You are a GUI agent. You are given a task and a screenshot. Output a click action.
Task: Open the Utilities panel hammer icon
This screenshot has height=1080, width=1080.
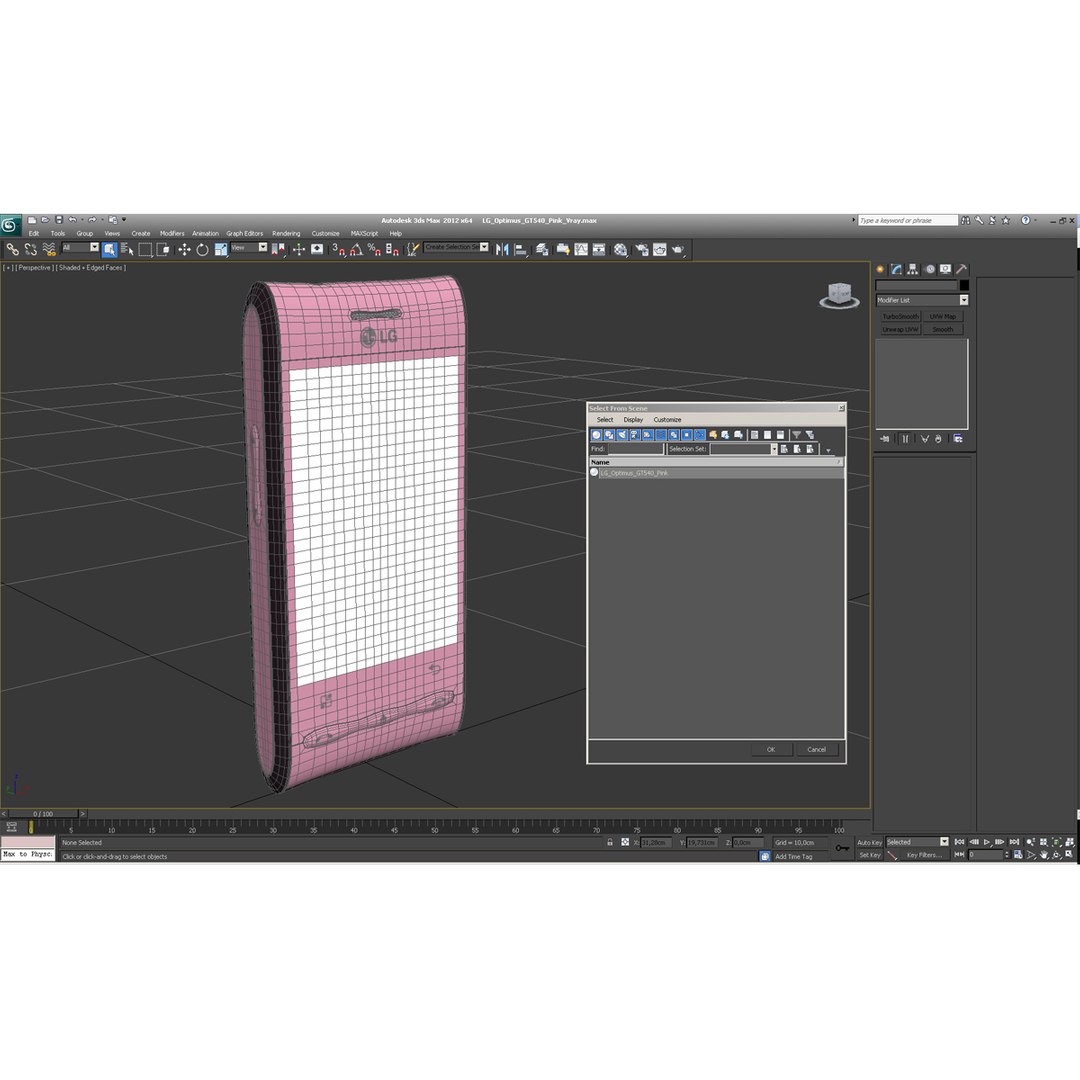click(x=962, y=269)
